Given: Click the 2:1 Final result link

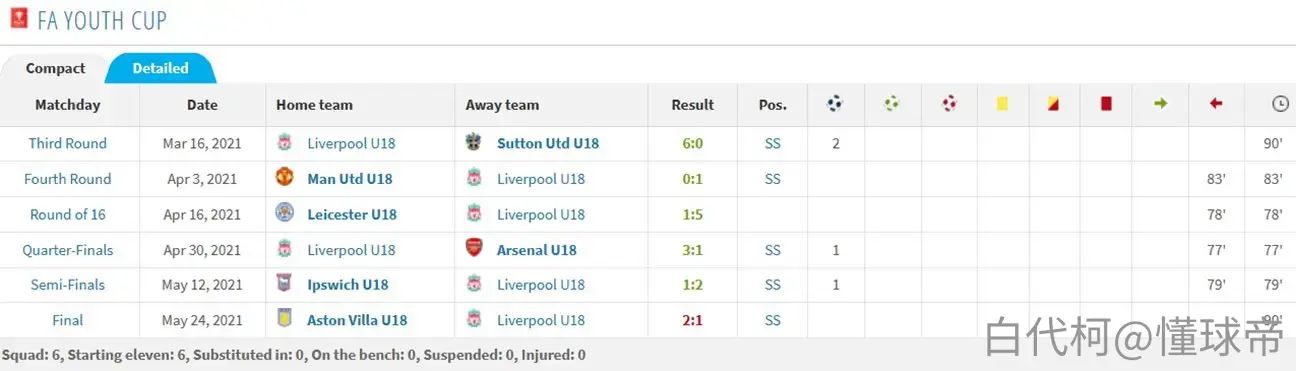Looking at the screenshot, I should [x=692, y=320].
